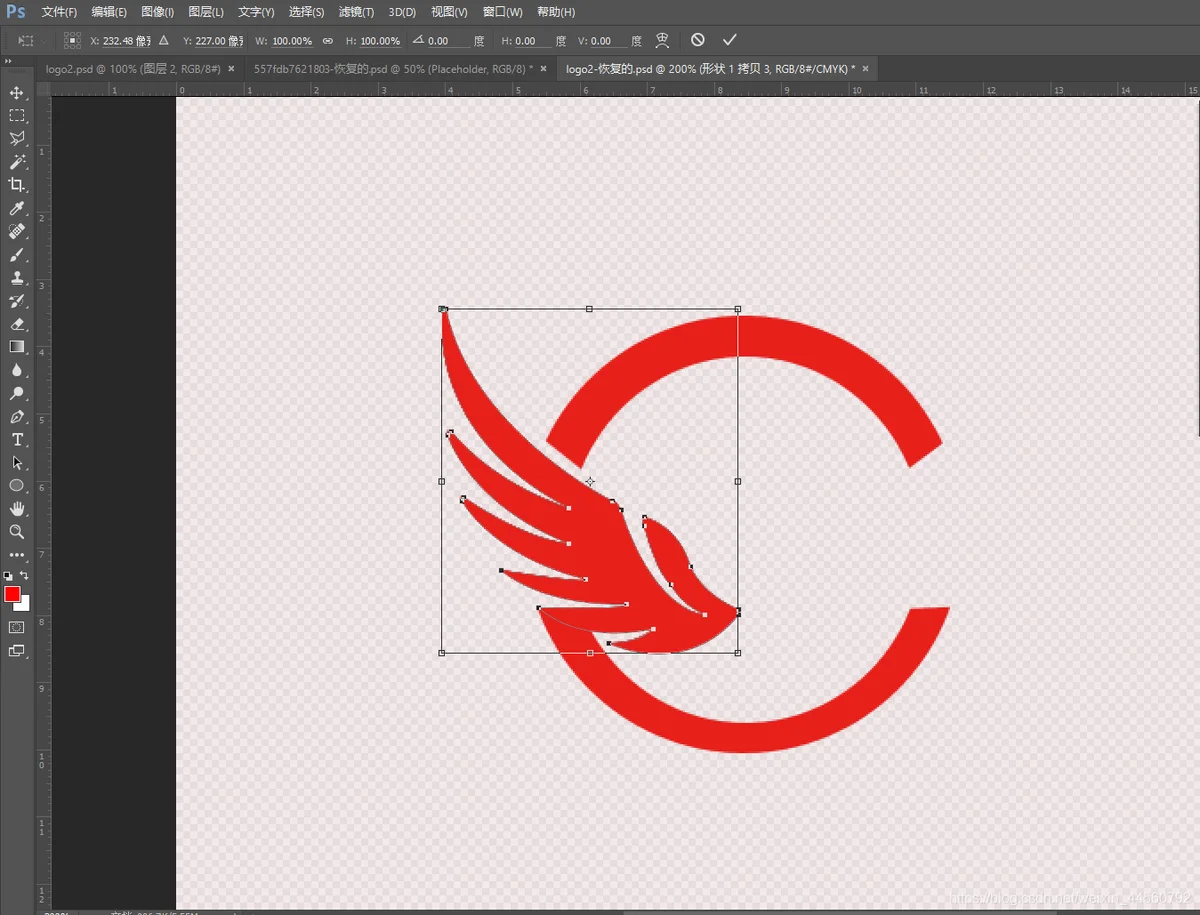Select the Eyedropper tool
The image size is (1200, 915).
(17, 208)
